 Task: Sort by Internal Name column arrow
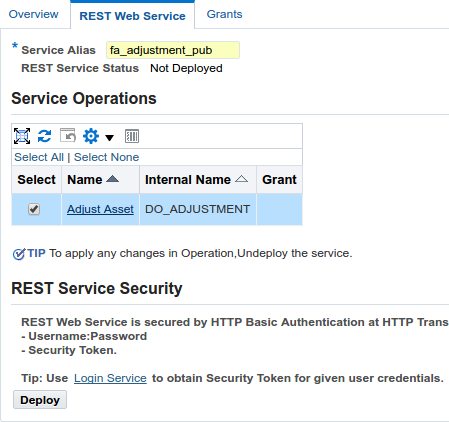point(241,179)
